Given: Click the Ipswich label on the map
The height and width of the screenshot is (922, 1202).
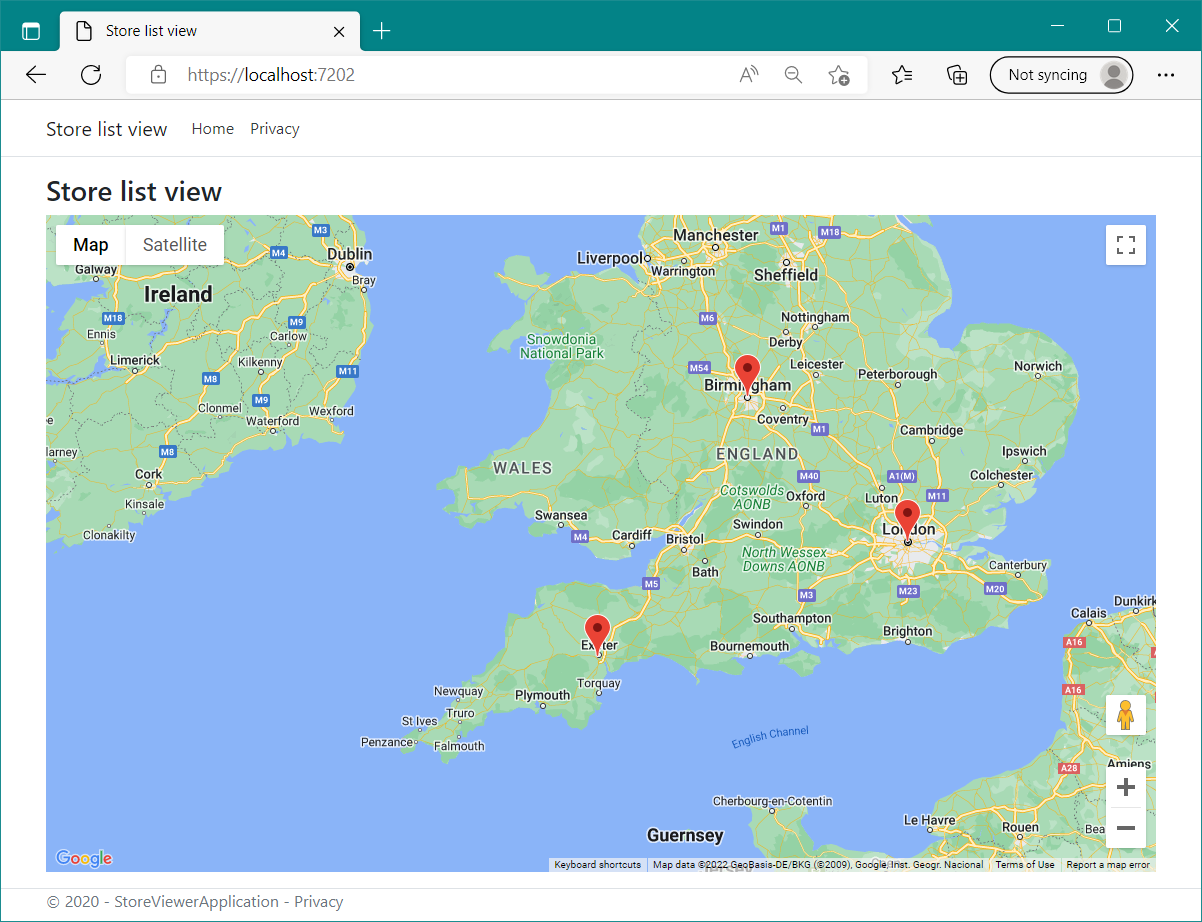Looking at the screenshot, I should pyautogui.click(x=1023, y=451).
